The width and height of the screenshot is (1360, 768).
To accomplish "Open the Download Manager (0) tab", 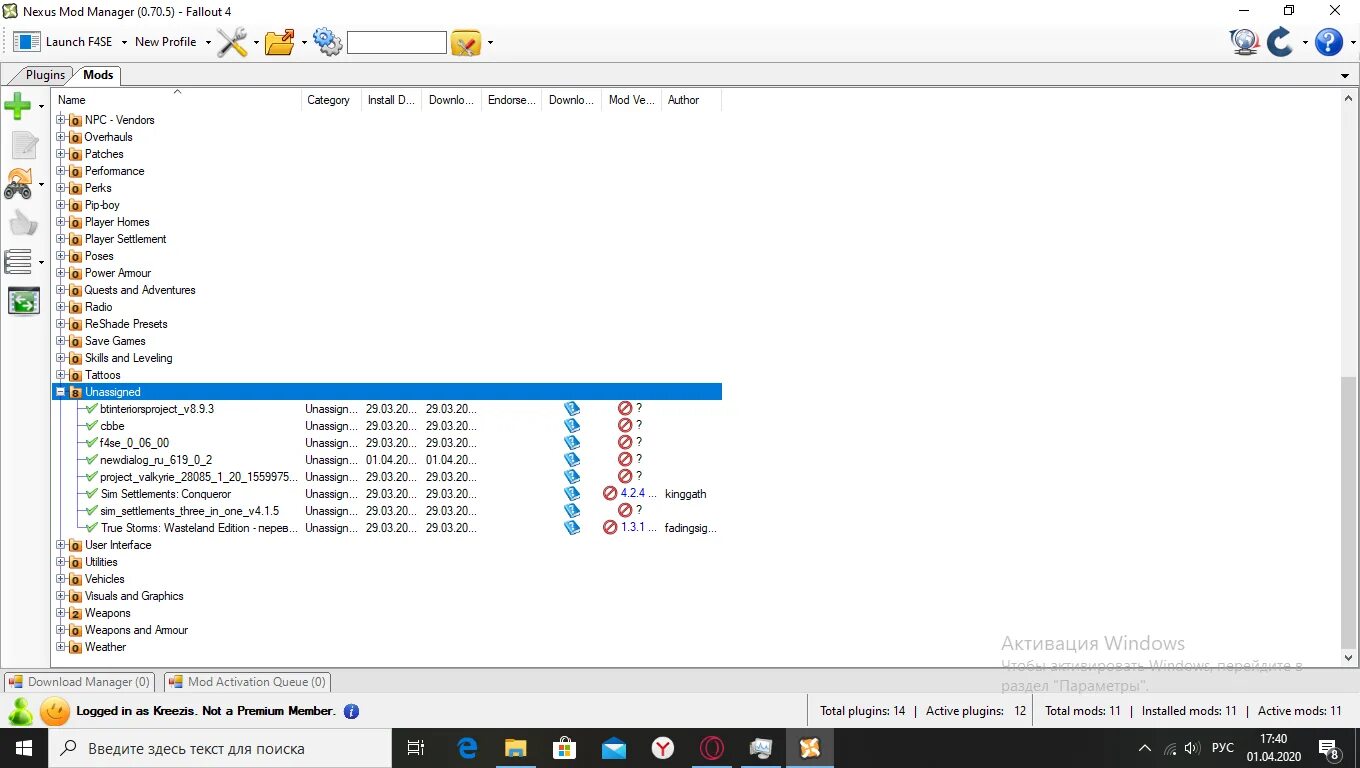I will (80, 682).
